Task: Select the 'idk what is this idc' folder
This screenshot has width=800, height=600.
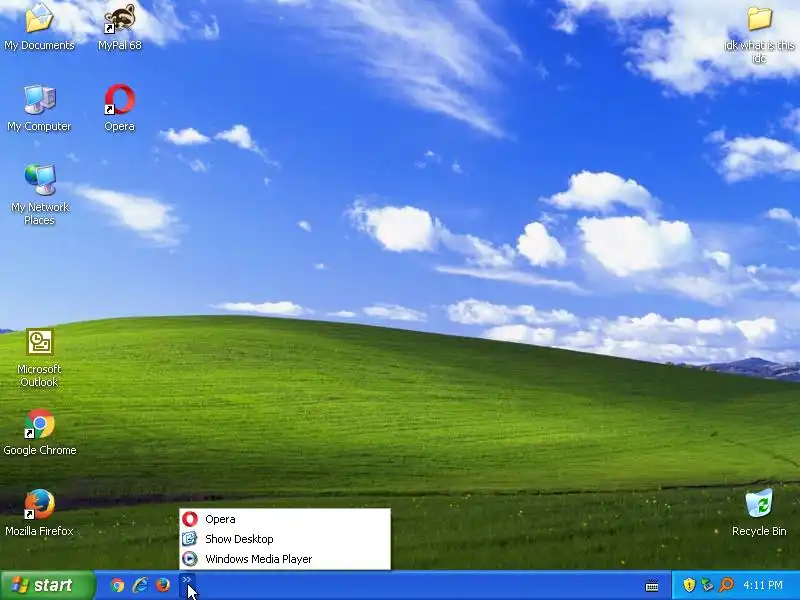Action: [x=759, y=34]
